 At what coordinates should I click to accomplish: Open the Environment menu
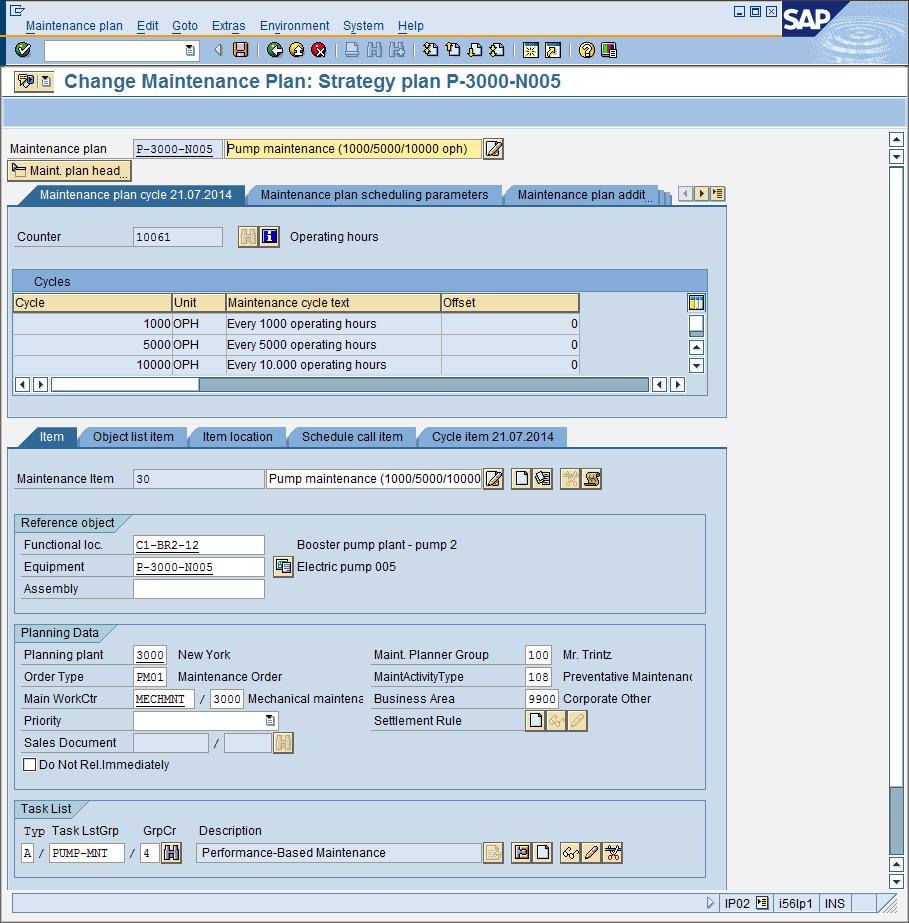click(294, 26)
